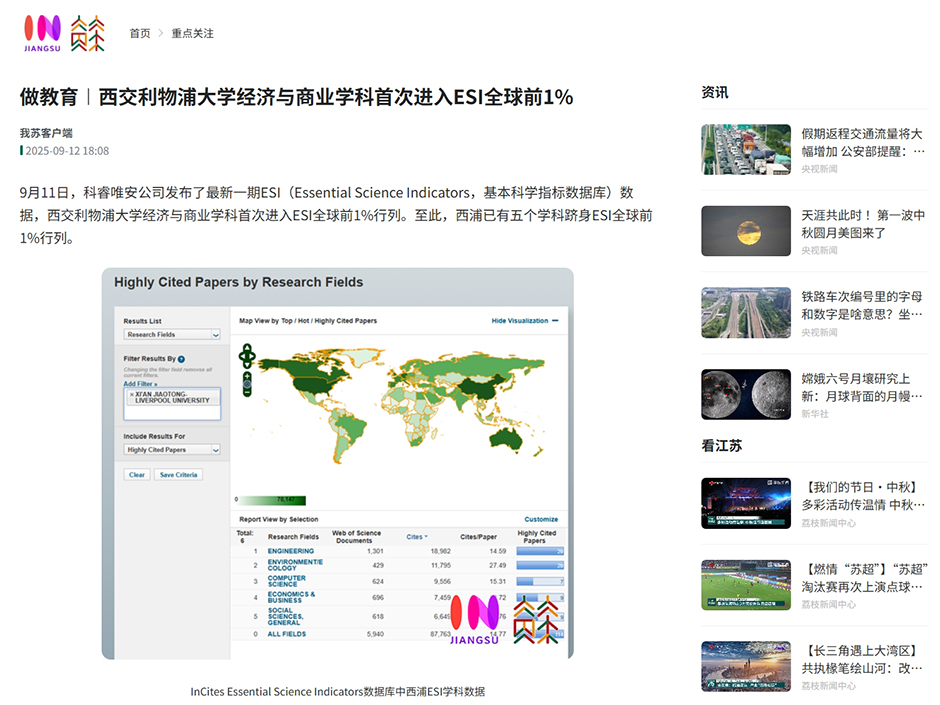This screenshot has width=940, height=705.
Task: Open the Include Results For dropdown
Action: 172,450
